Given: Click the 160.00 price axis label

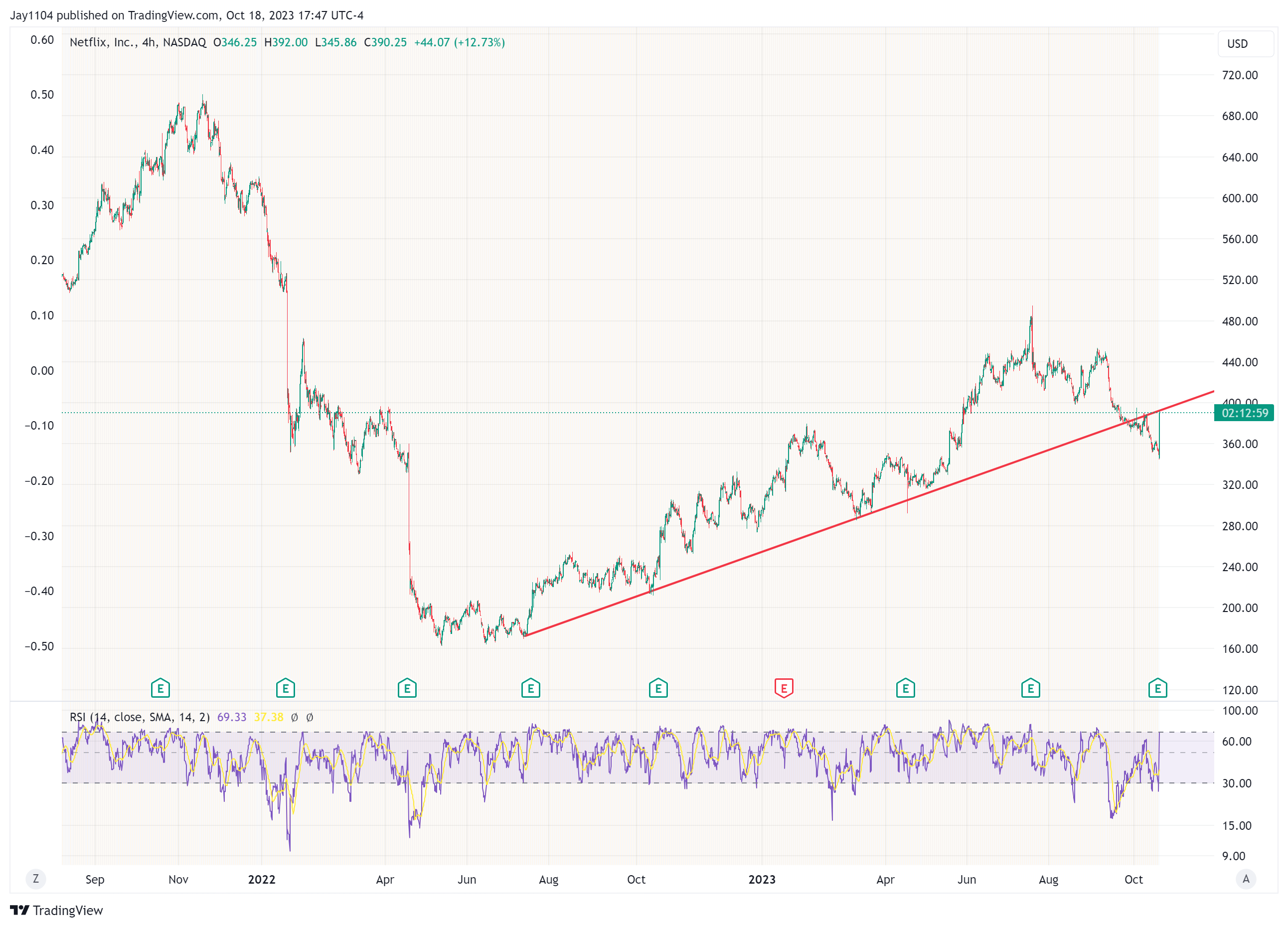Looking at the screenshot, I should click(1239, 648).
